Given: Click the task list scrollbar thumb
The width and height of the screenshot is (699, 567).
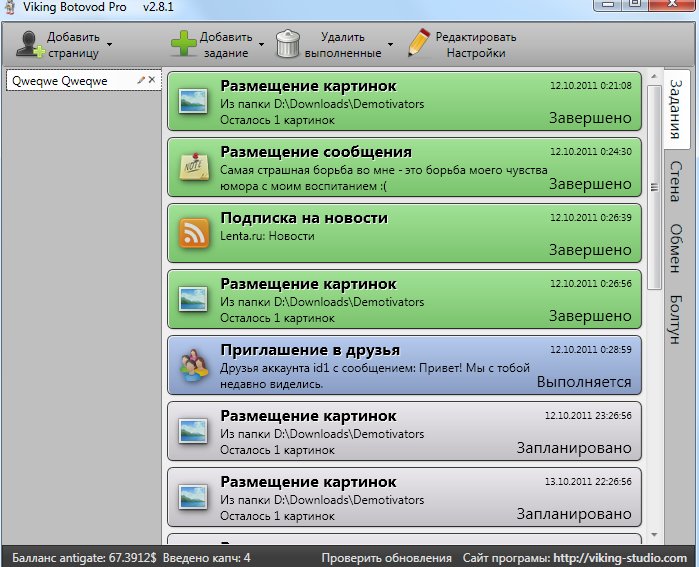Looking at the screenshot, I should (654, 187).
